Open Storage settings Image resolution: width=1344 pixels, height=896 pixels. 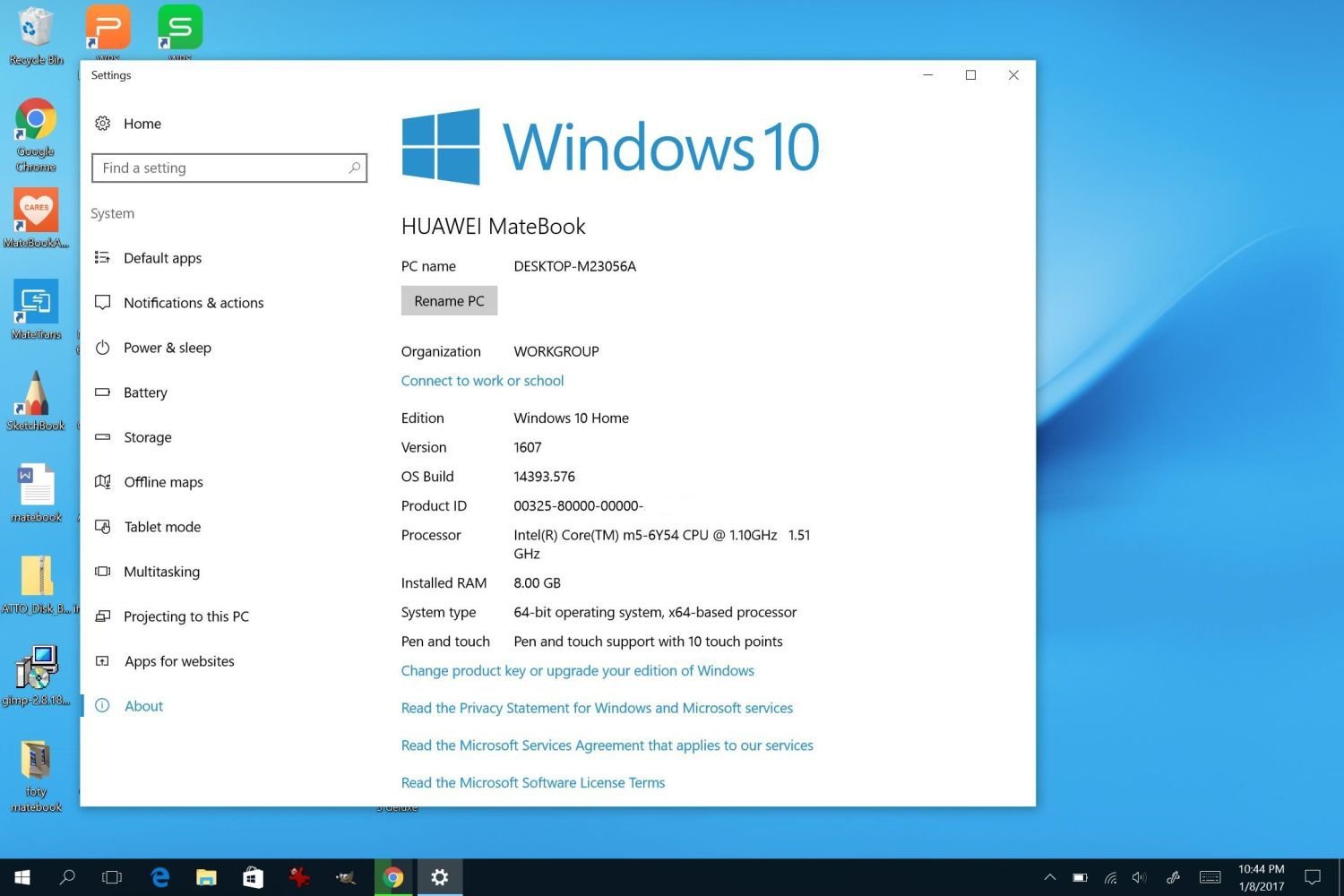[x=148, y=437]
